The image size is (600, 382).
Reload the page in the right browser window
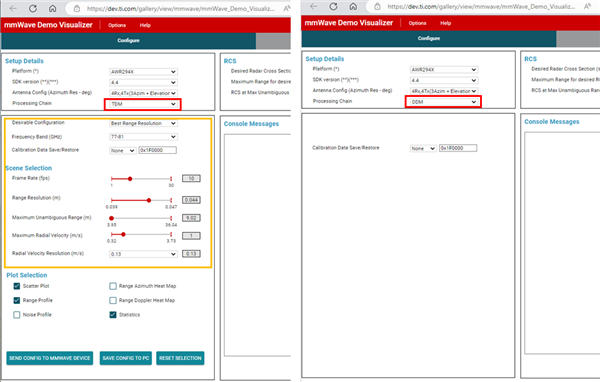click(333, 6)
